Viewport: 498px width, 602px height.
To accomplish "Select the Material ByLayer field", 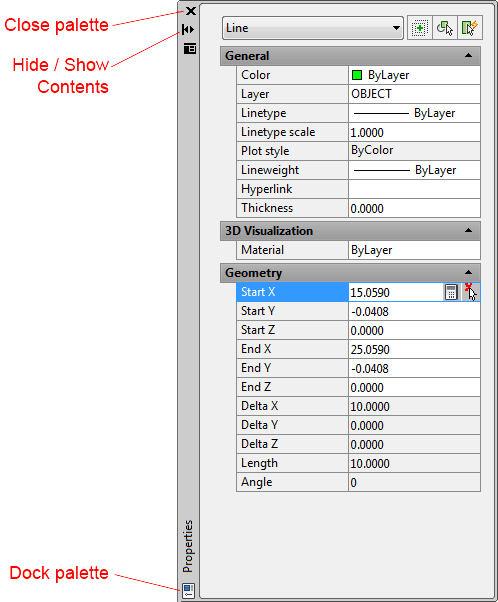I will pos(414,250).
